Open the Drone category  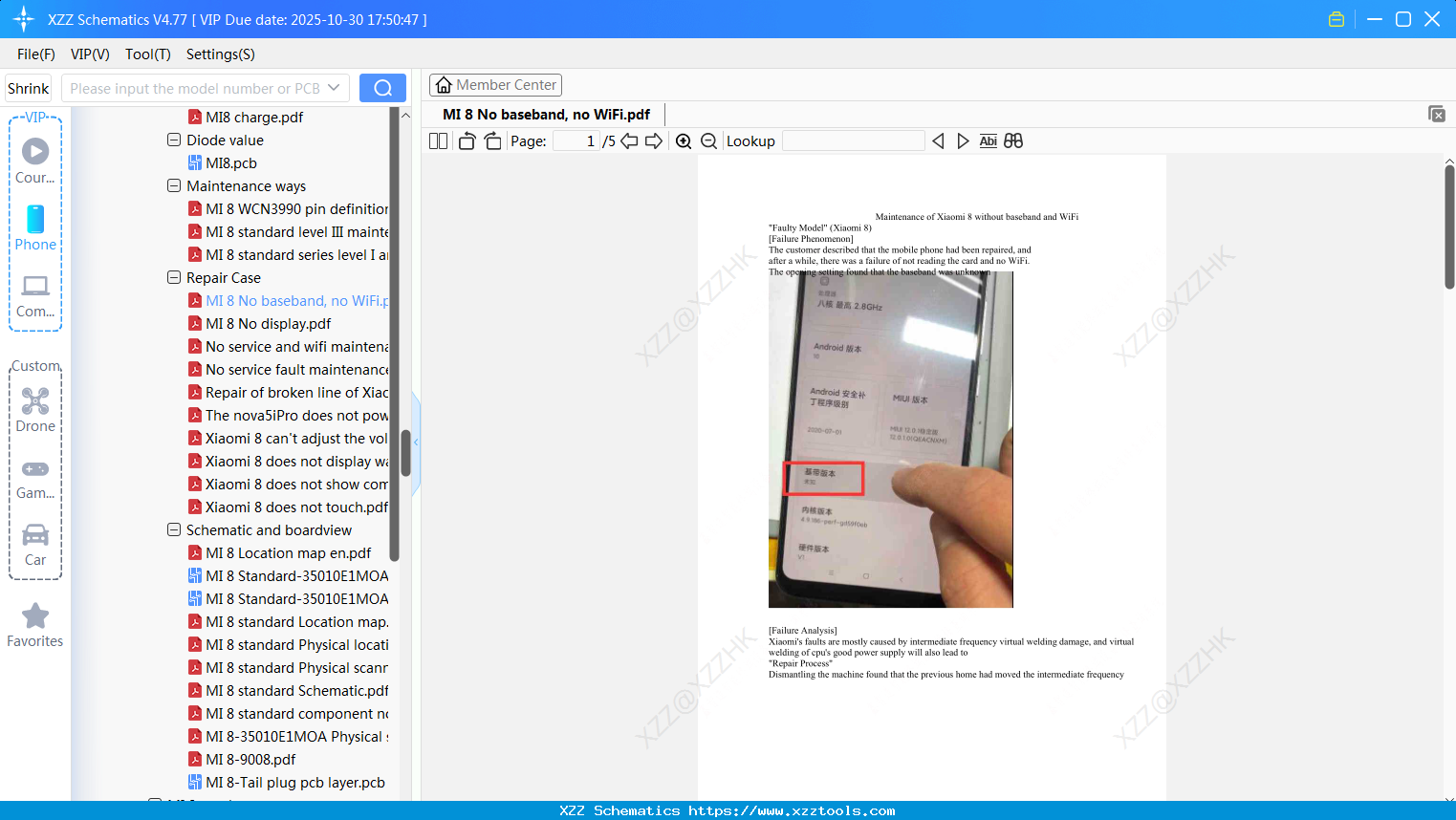tap(35, 410)
